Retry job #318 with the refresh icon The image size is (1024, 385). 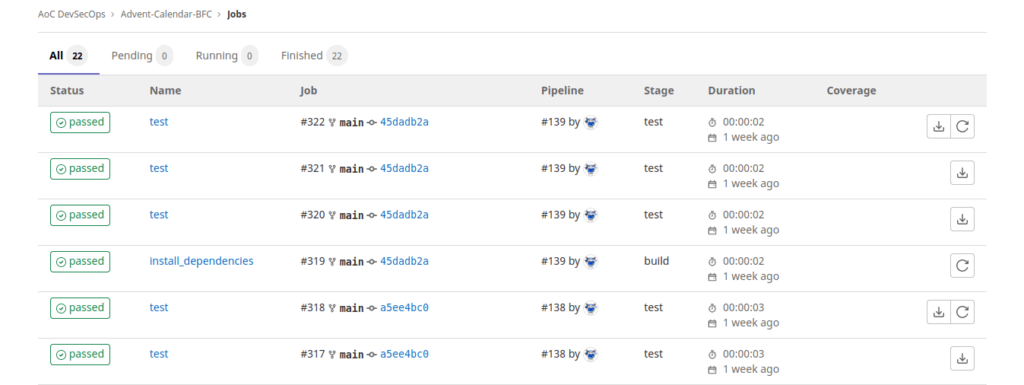(x=962, y=312)
